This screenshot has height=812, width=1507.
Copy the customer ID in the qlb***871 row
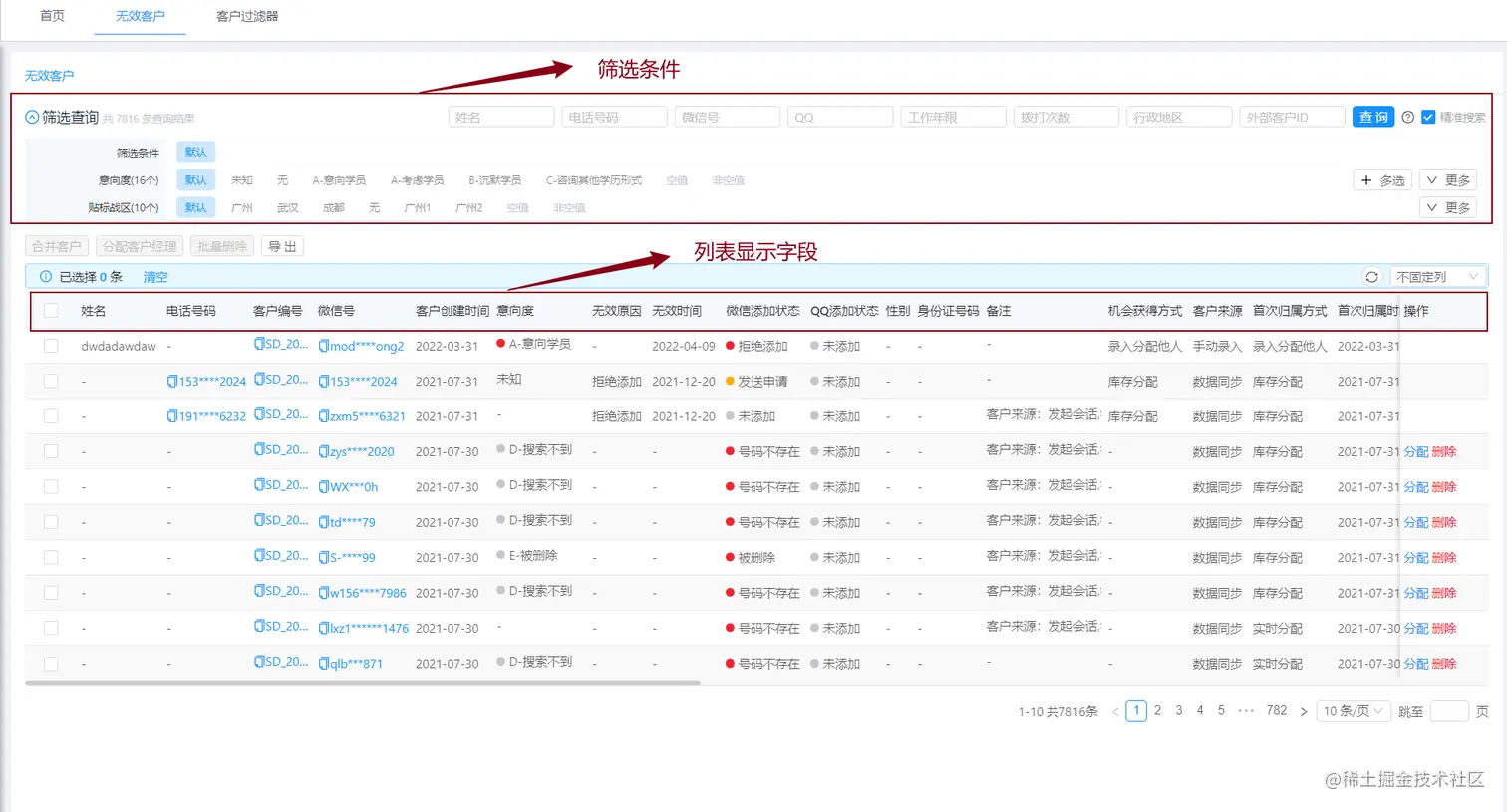[259, 662]
